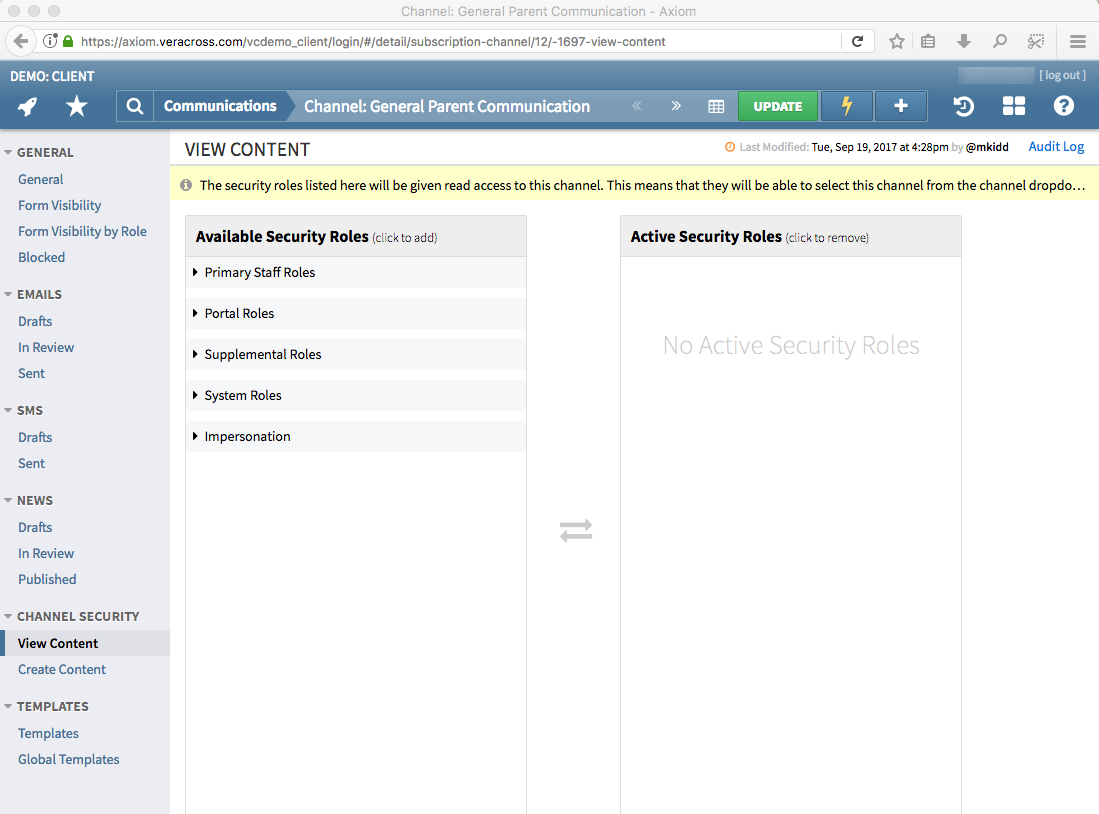This screenshot has height=814, width=1099.
Task: Open search with the magnifying glass icon
Action: [x=134, y=105]
